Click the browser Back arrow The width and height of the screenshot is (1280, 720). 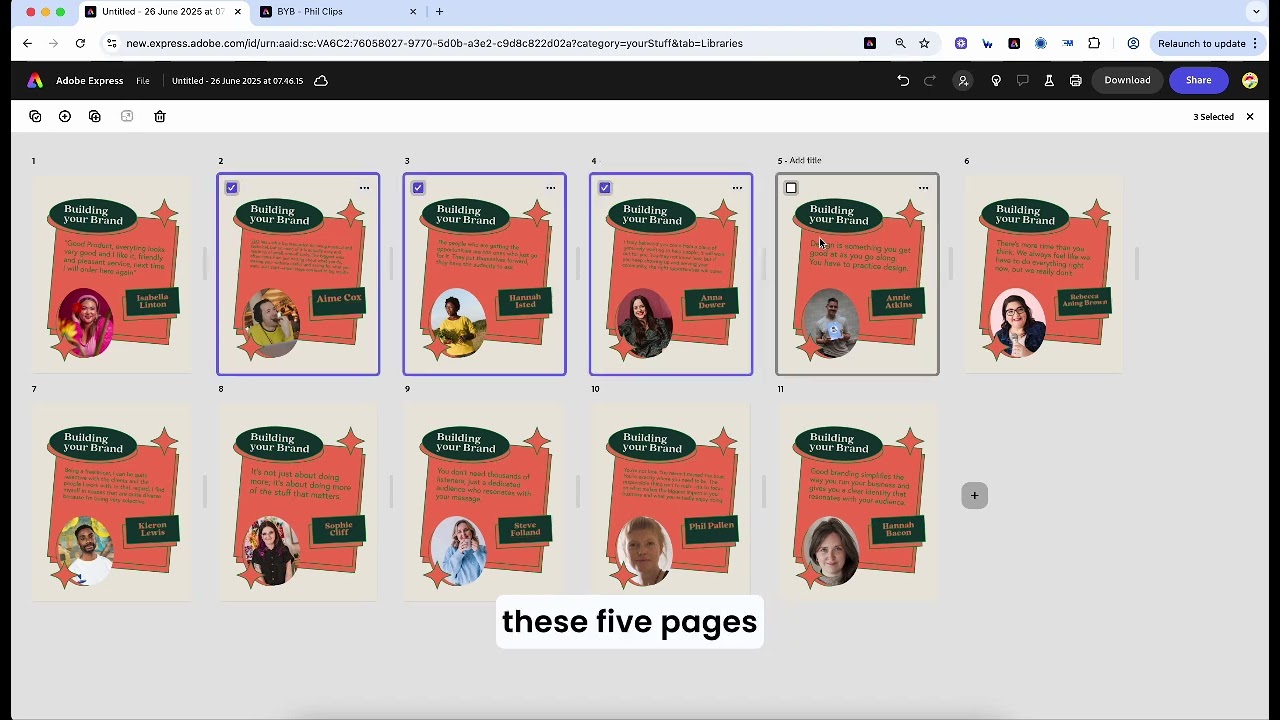[x=27, y=43]
